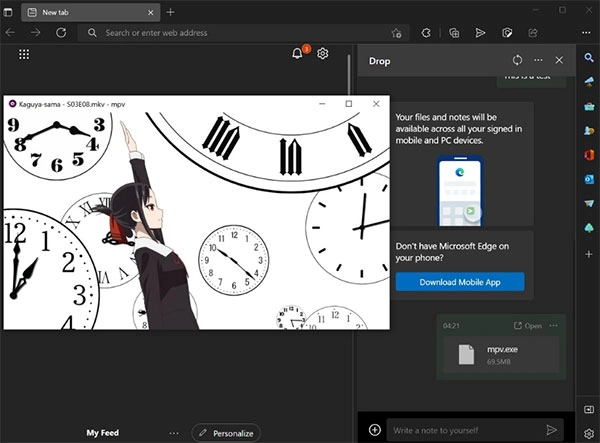The width and height of the screenshot is (600, 443).
Task: Open the apps grid launcher
Action: coord(24,54)
